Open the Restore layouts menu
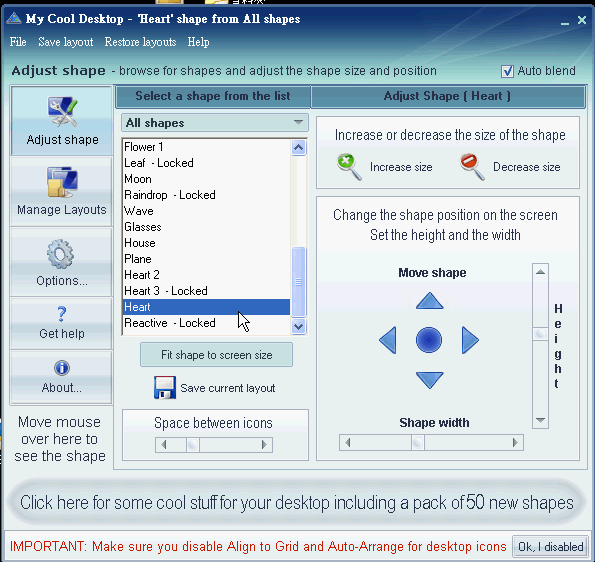595x562 pixels. pyautogui.click(x=140, y=42)
